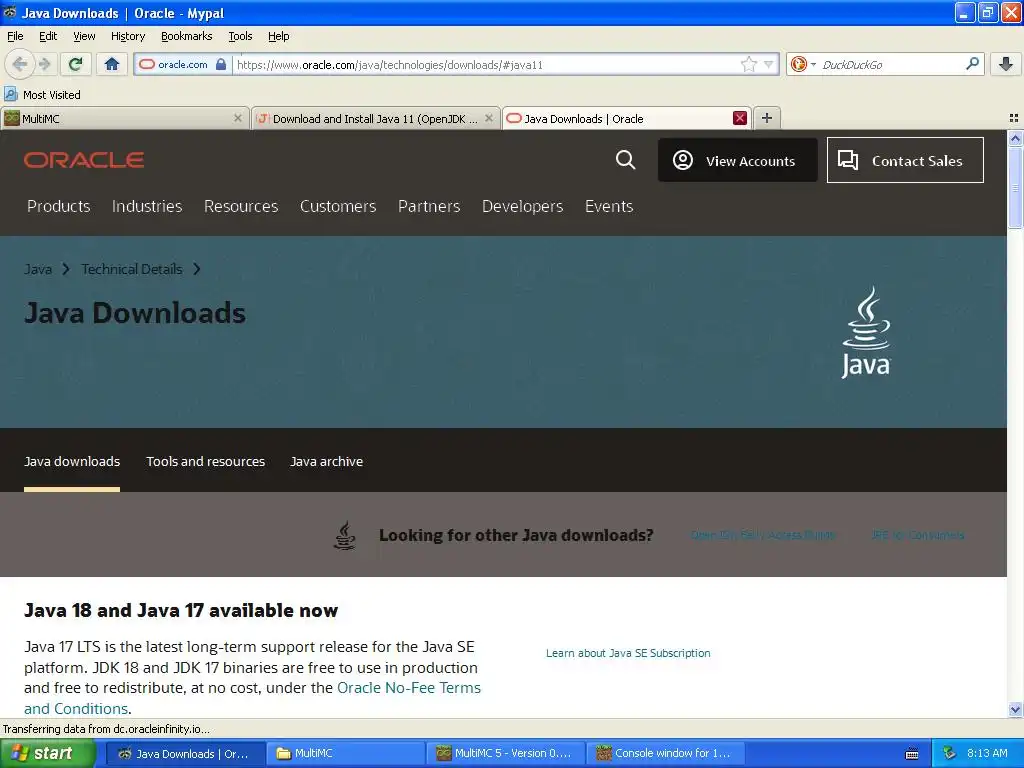1024x768 pixels.
Task: Switch to Console window taskbar item
Action: (665, 754)
